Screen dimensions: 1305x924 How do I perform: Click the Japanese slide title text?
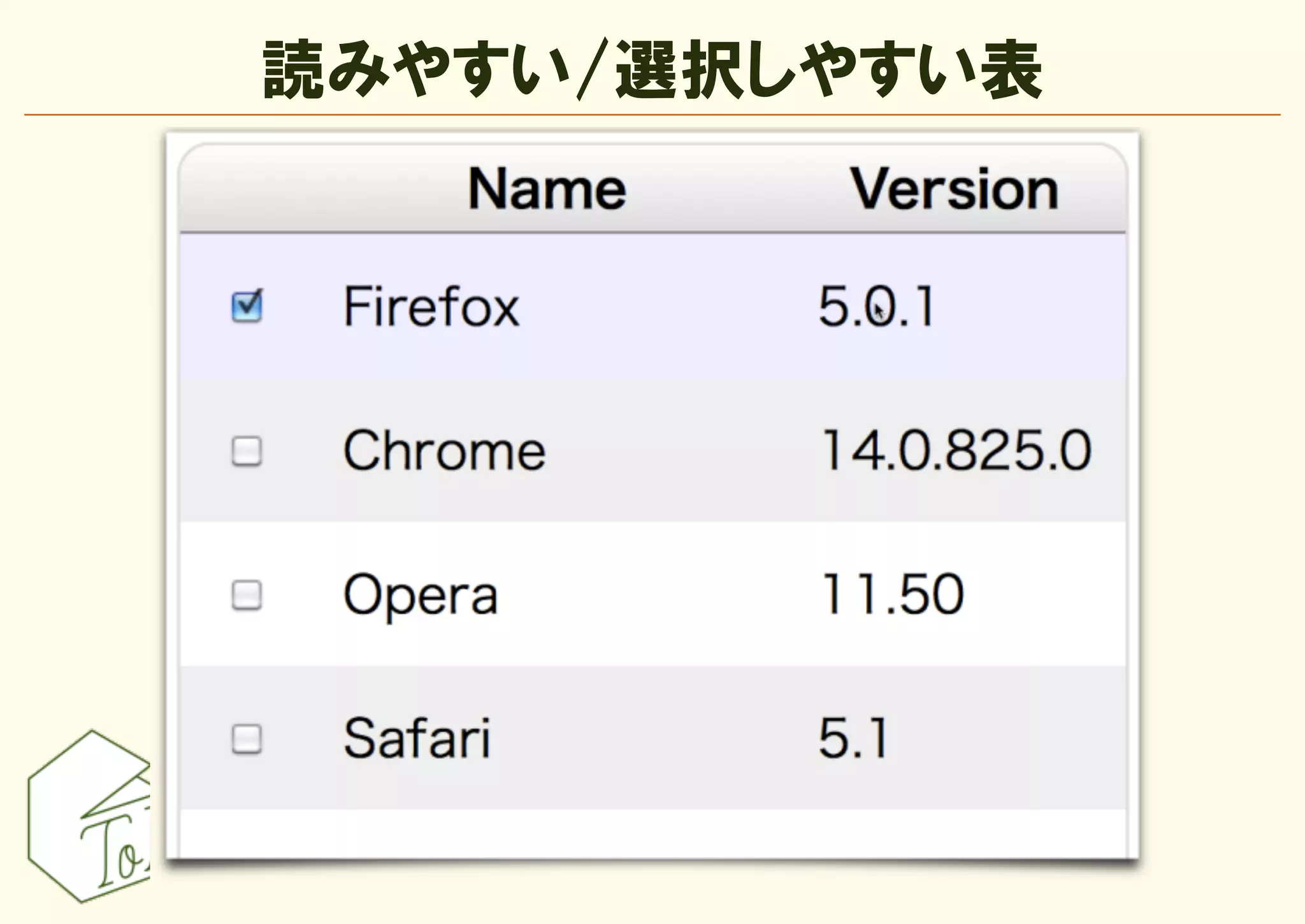coord(652,69)
